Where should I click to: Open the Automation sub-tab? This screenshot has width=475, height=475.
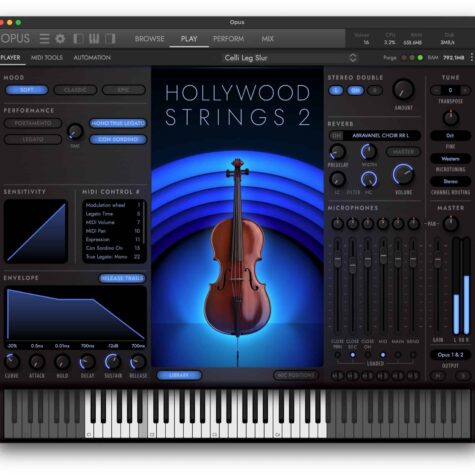92,58
